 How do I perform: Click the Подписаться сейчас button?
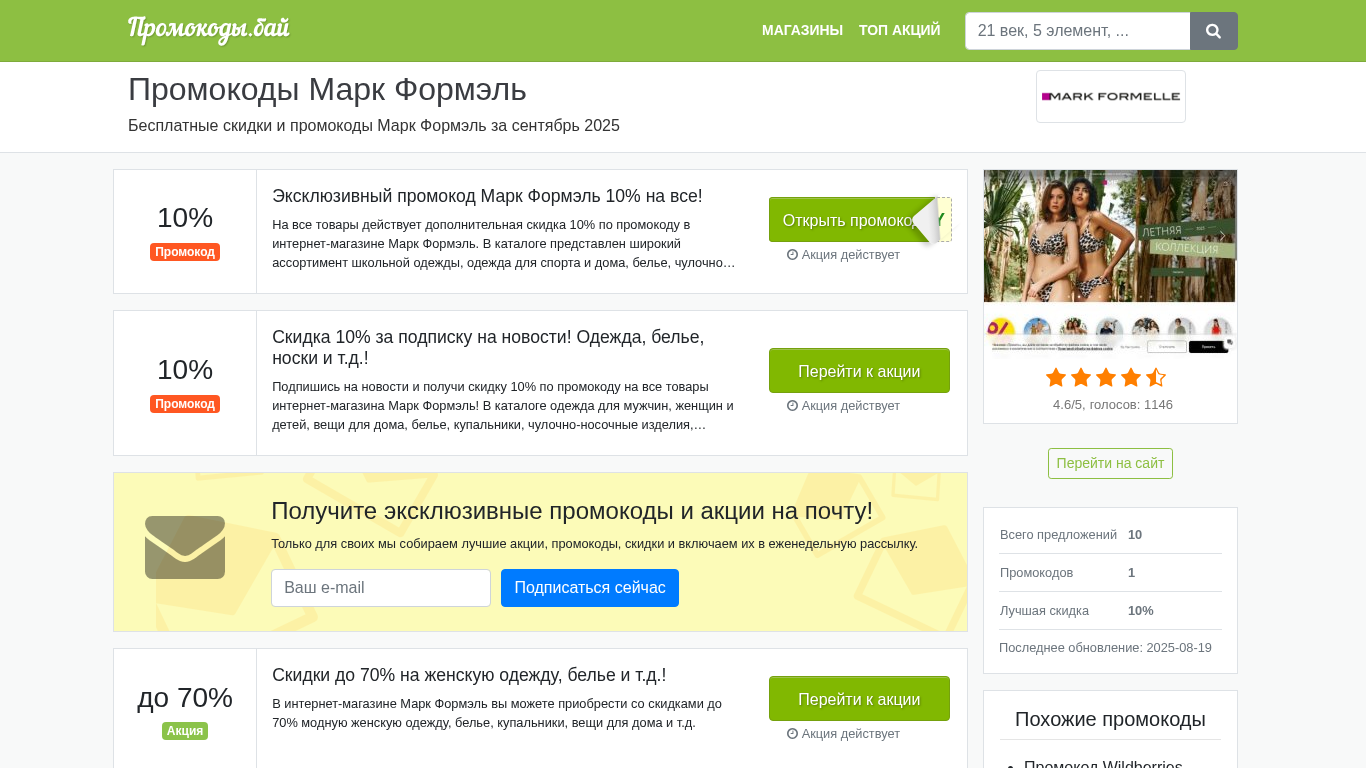coord(590,588)
